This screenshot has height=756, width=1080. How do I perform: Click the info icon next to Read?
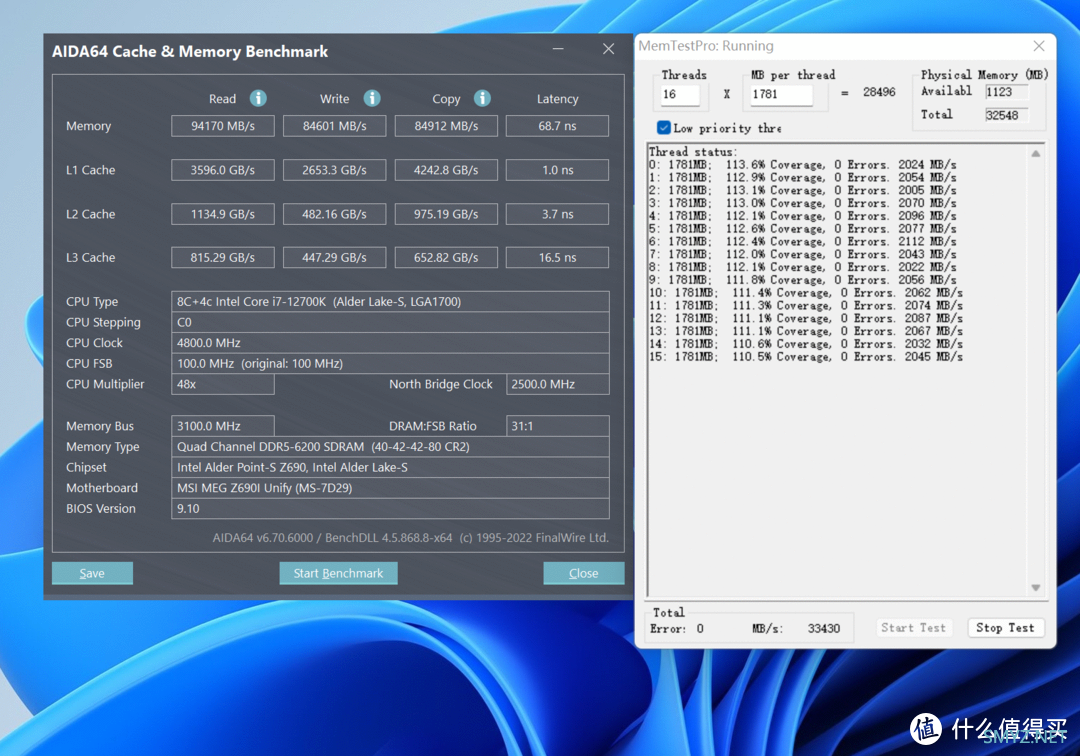point(258,98)
